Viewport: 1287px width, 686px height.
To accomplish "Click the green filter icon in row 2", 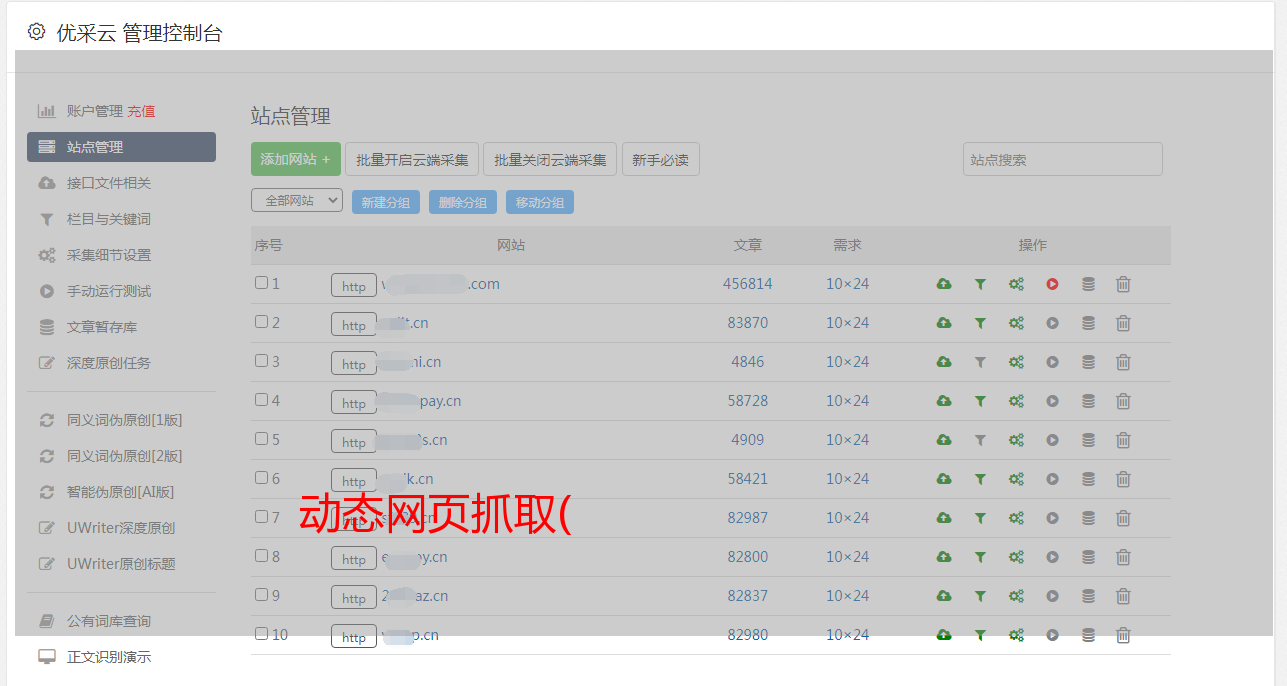I will pyautogui.click(x=980, y=323).
